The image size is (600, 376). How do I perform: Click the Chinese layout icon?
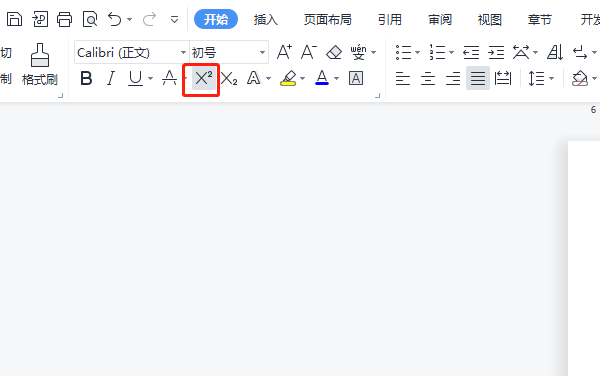(x=521, y=52)
